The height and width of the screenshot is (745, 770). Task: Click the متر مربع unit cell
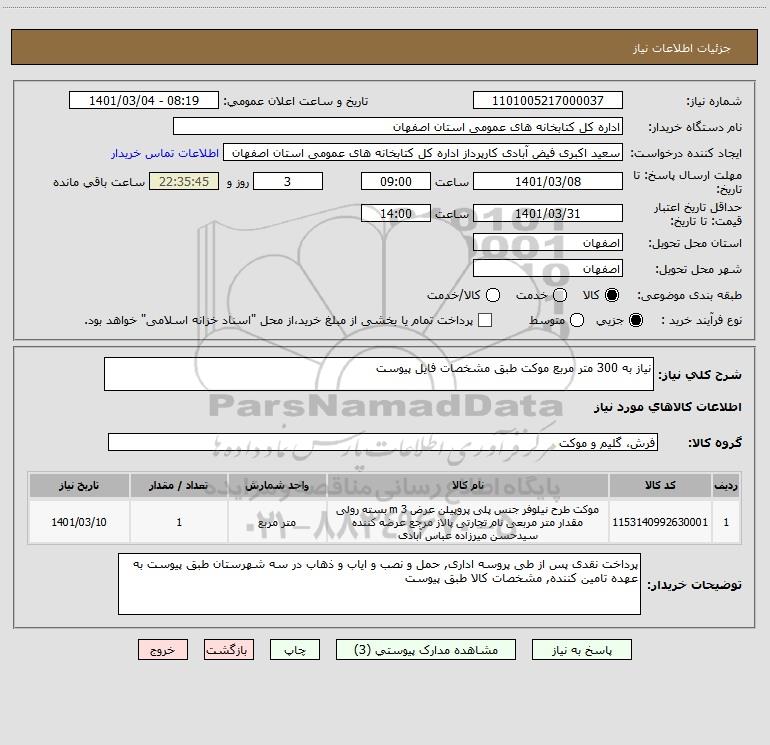(277, 522)
